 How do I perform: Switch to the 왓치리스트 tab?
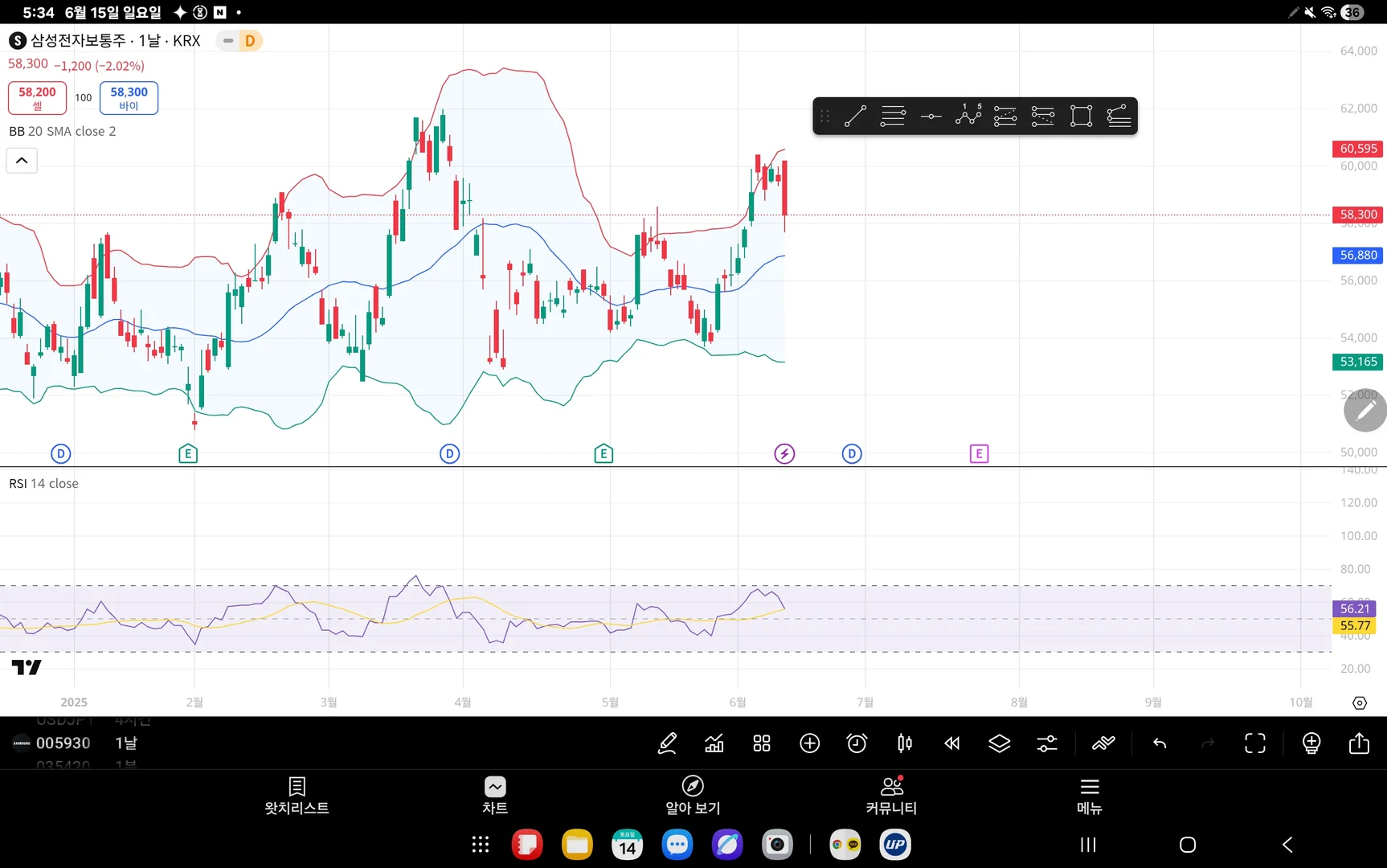[297, 796]
